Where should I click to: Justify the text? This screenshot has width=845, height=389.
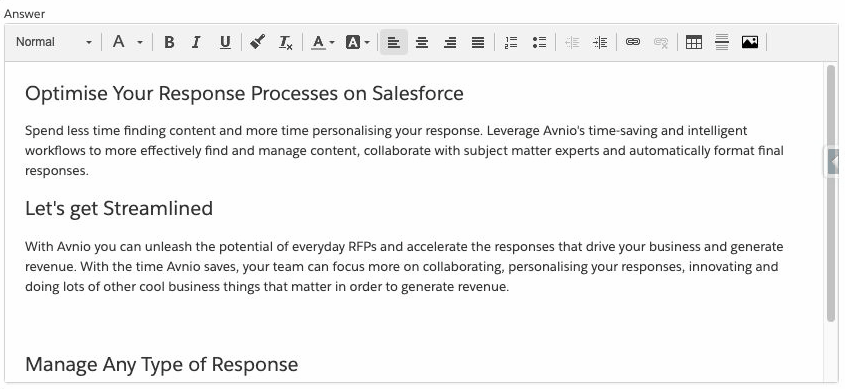pos(478,42)
